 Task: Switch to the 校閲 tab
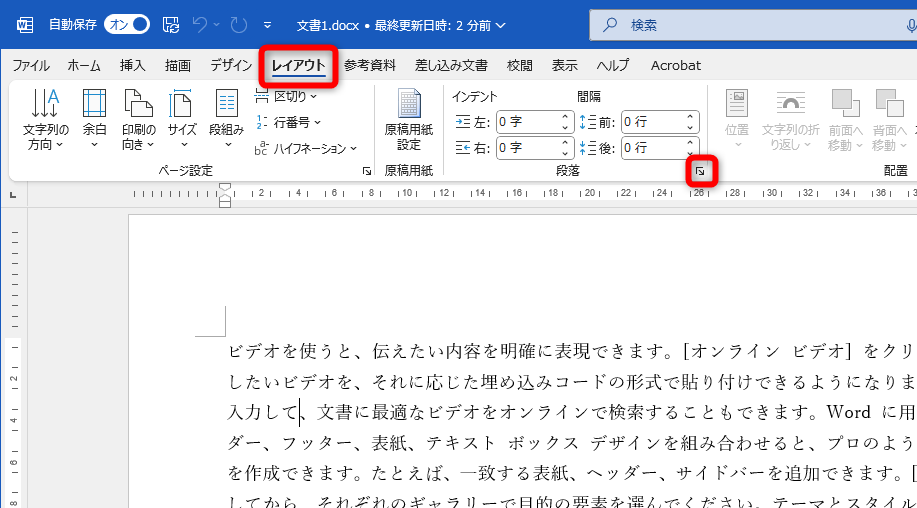pyautogui.click(x=519, y=65)
